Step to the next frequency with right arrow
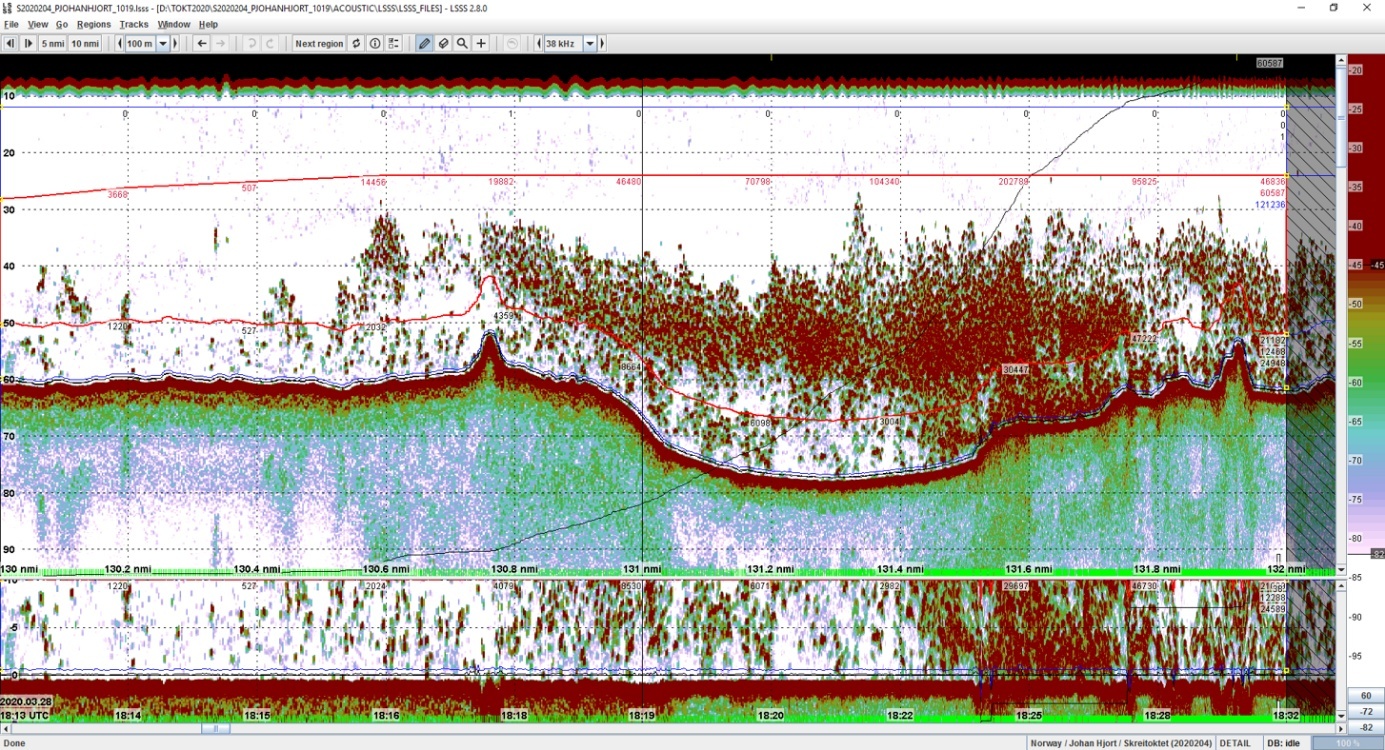The image size is (1385, 750). point(603,44)
